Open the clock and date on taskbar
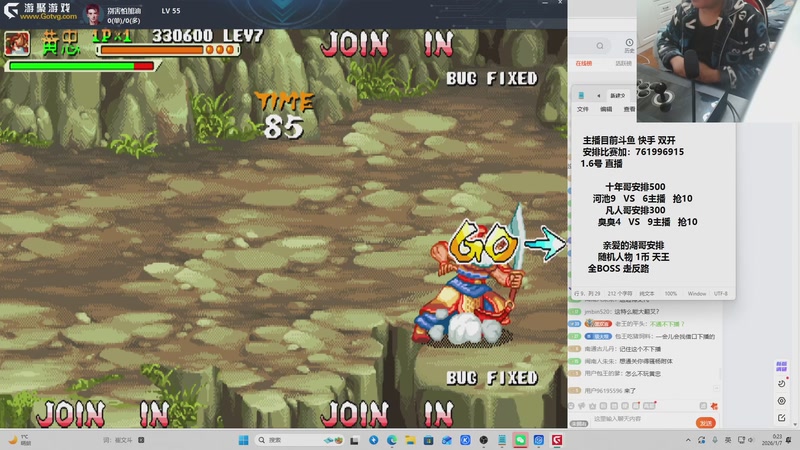Viewport: 800px width, 450px height. tap(773, 440)
